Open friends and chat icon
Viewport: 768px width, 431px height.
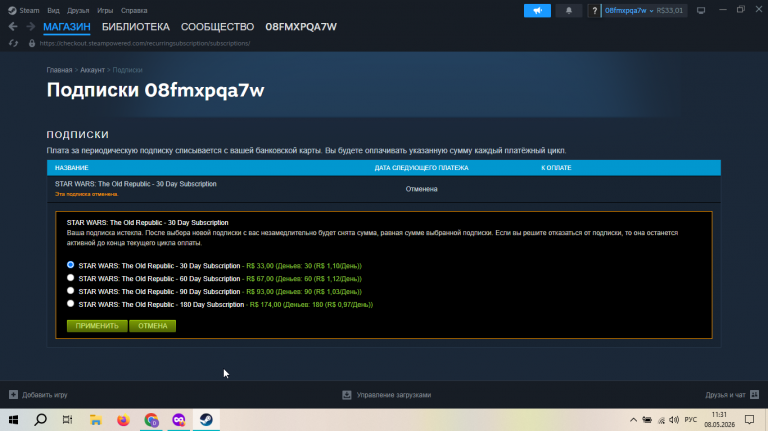(x=754, y=394)
